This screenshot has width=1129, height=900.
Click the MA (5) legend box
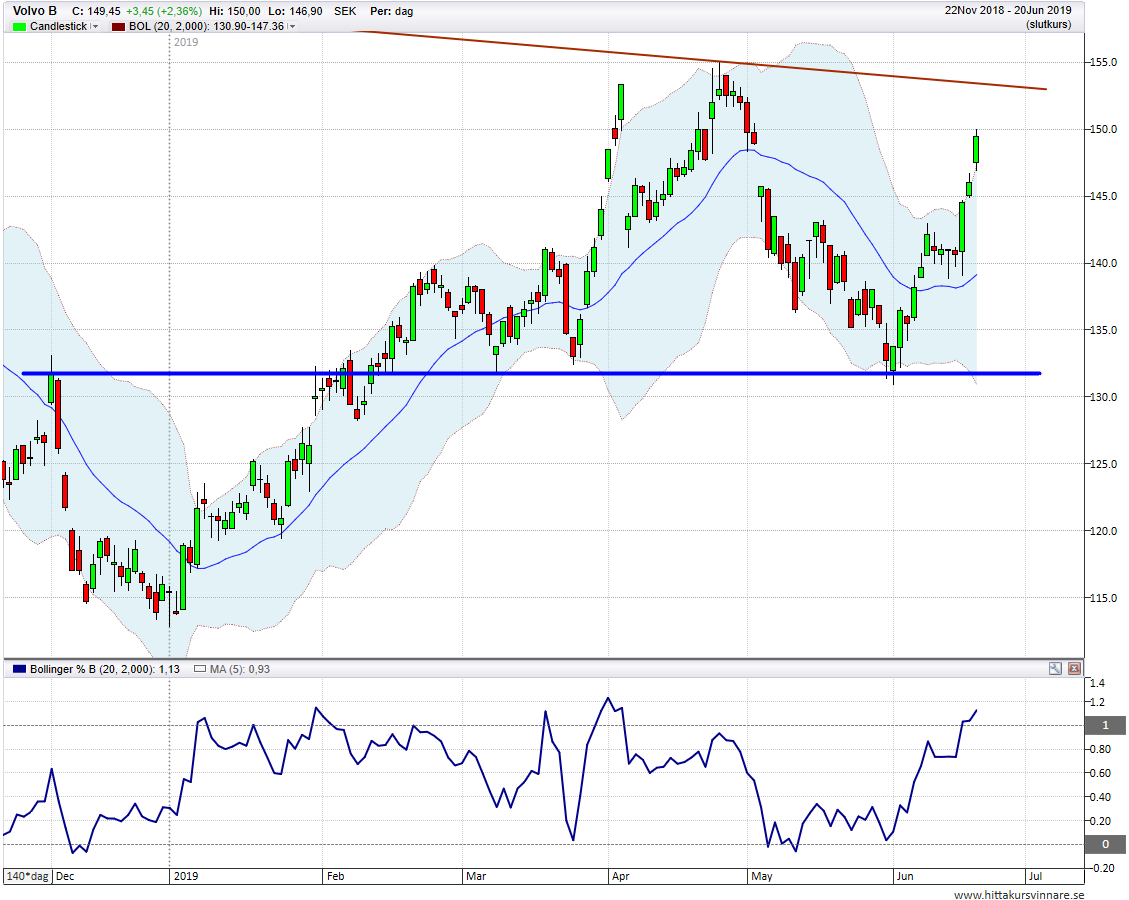point(200,669)
